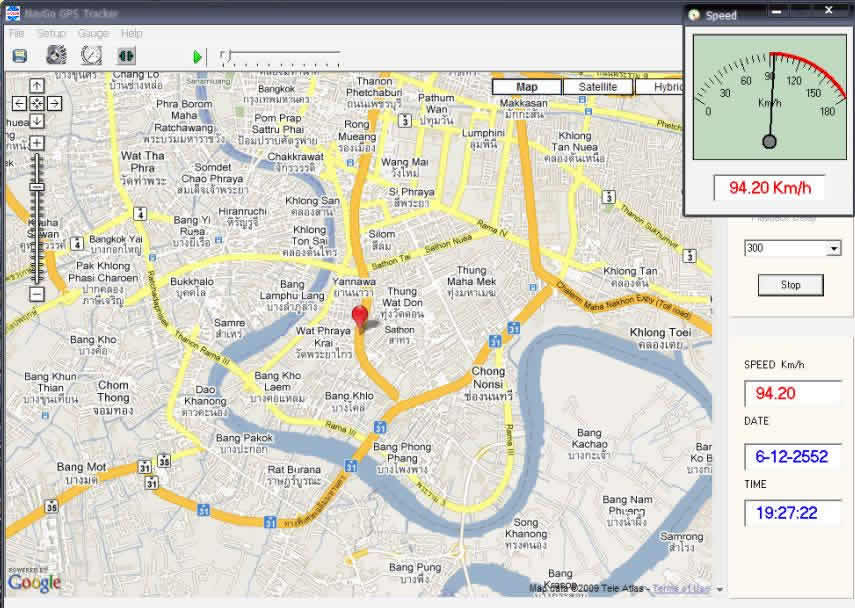The image size is (855, 608).
Task: Switch to the Hybrid view
Action: coord(659,87)
